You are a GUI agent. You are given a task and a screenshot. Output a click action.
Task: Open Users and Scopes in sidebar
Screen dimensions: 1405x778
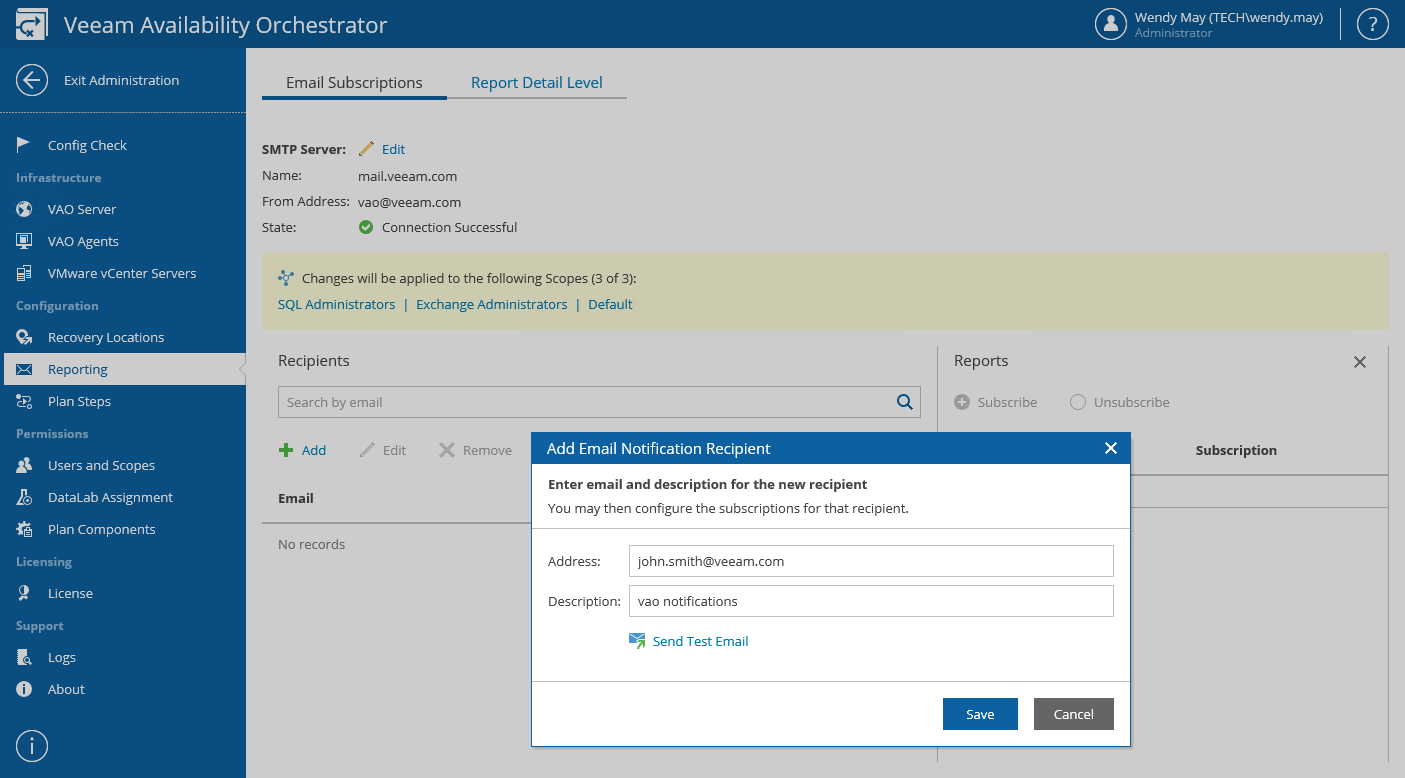[x=101, y=465]
